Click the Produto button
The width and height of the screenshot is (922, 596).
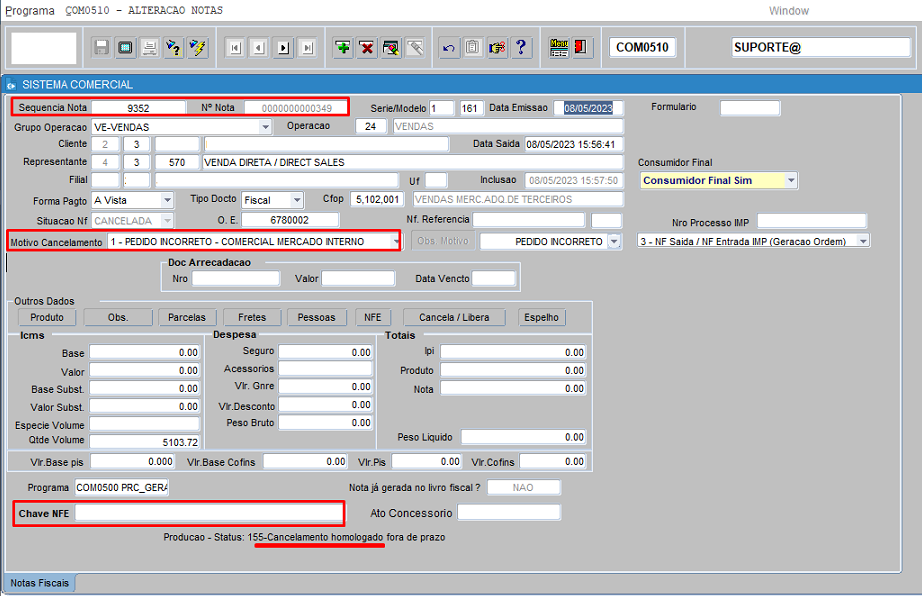coord(47,317)
